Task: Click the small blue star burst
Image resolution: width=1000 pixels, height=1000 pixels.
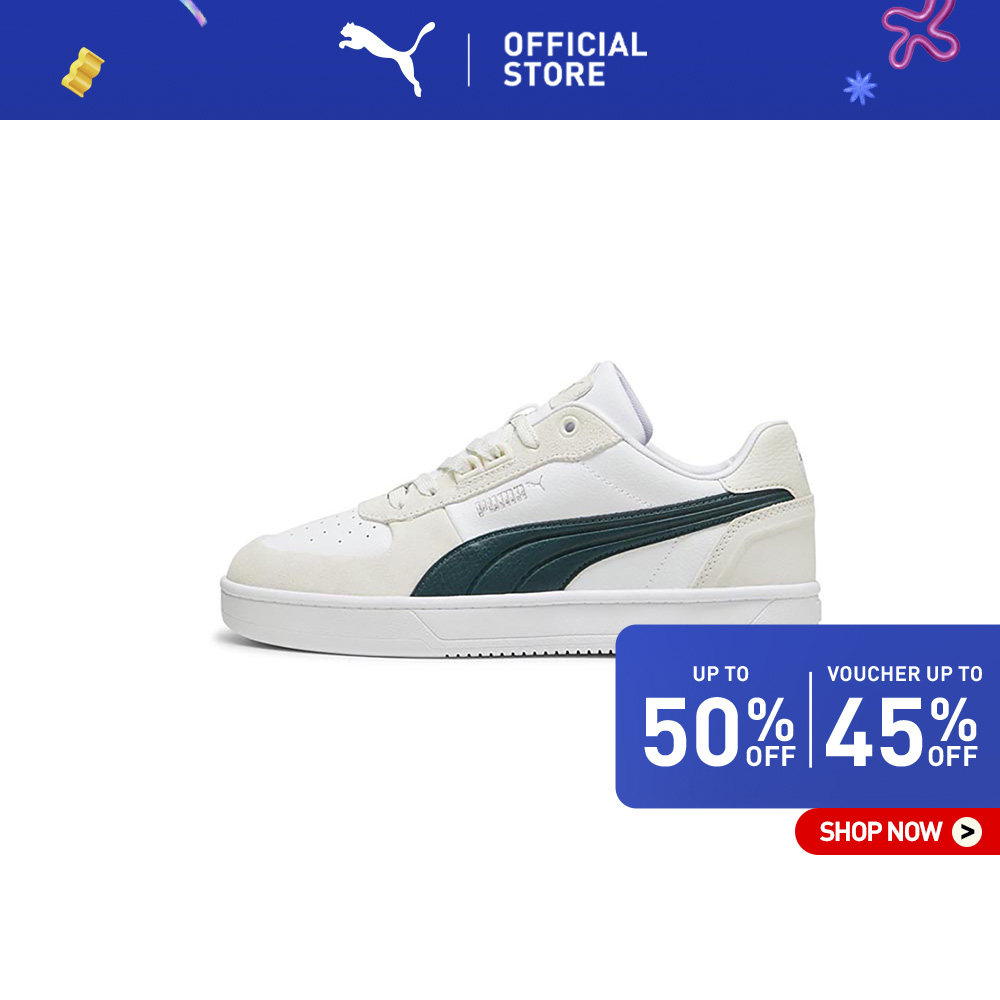Action: (x=860, y=87)
